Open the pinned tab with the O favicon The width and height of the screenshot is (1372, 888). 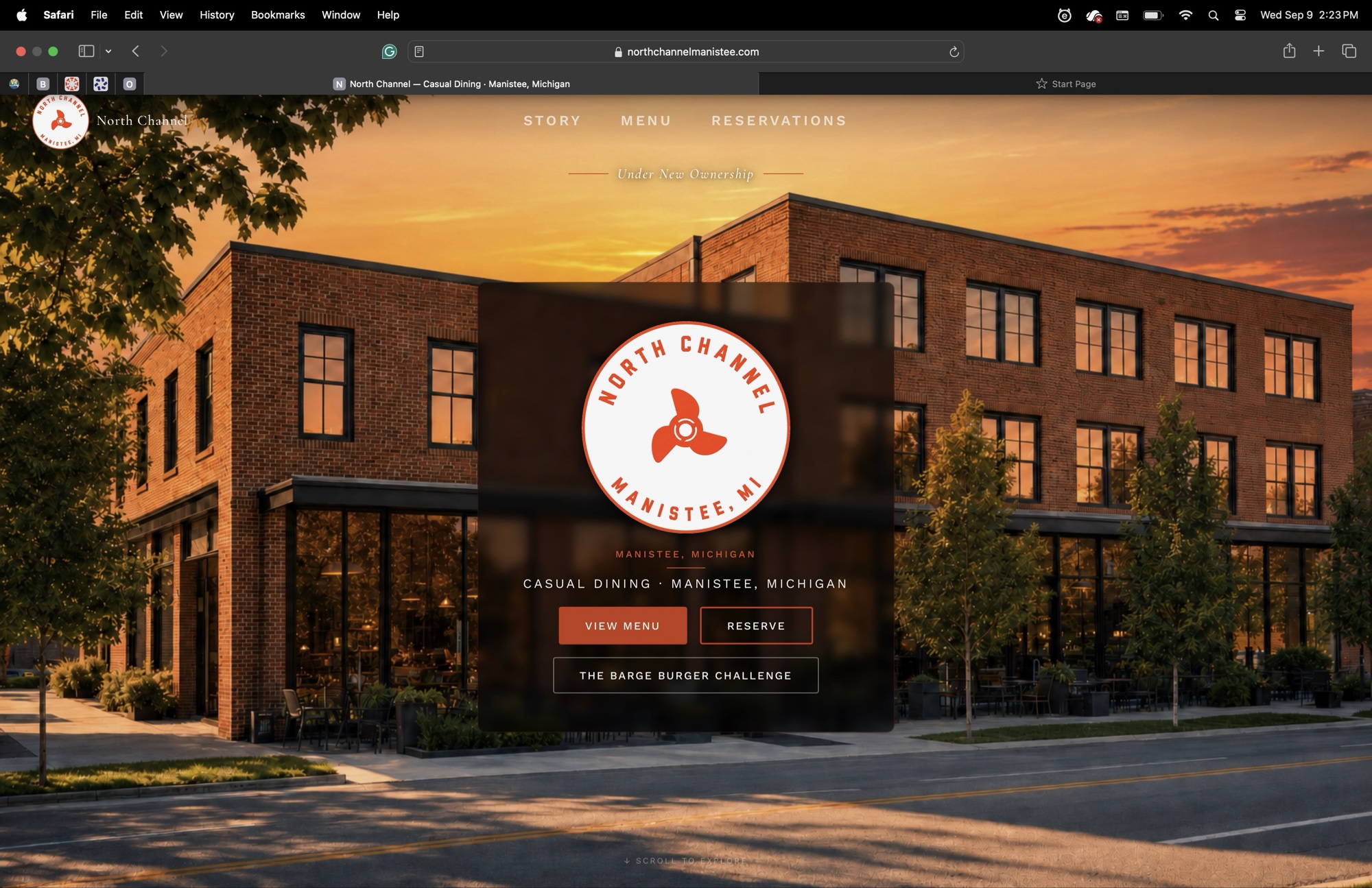tap(130, 84)
